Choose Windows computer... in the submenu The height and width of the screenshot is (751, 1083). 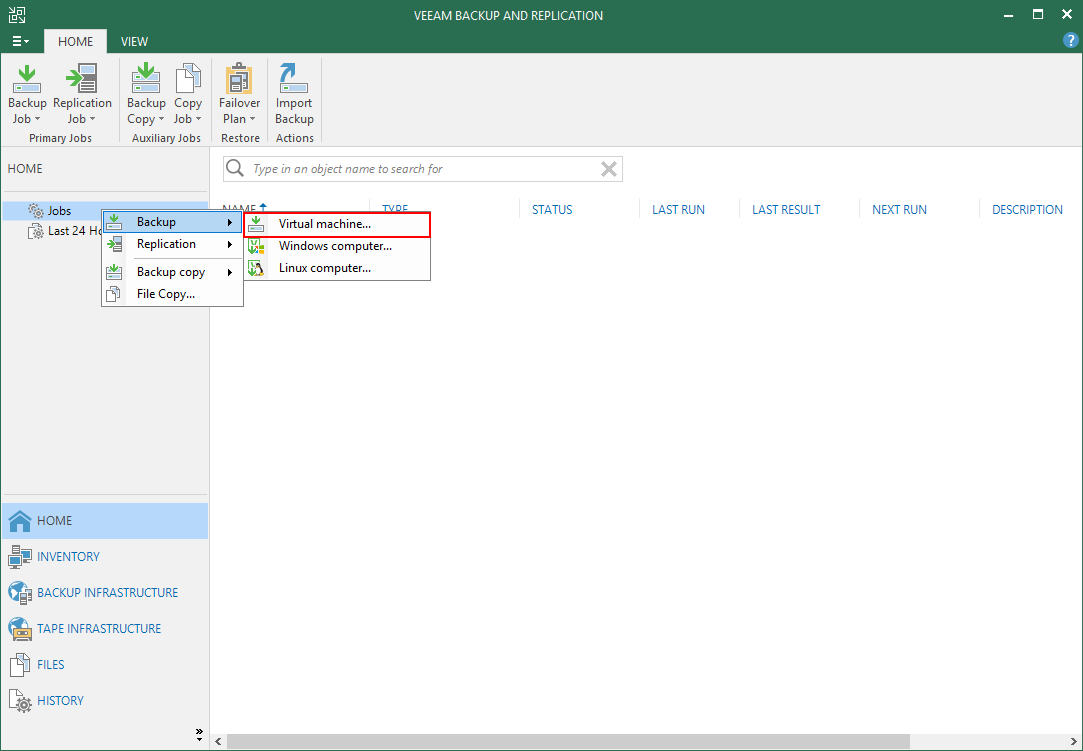pos(337,246)
